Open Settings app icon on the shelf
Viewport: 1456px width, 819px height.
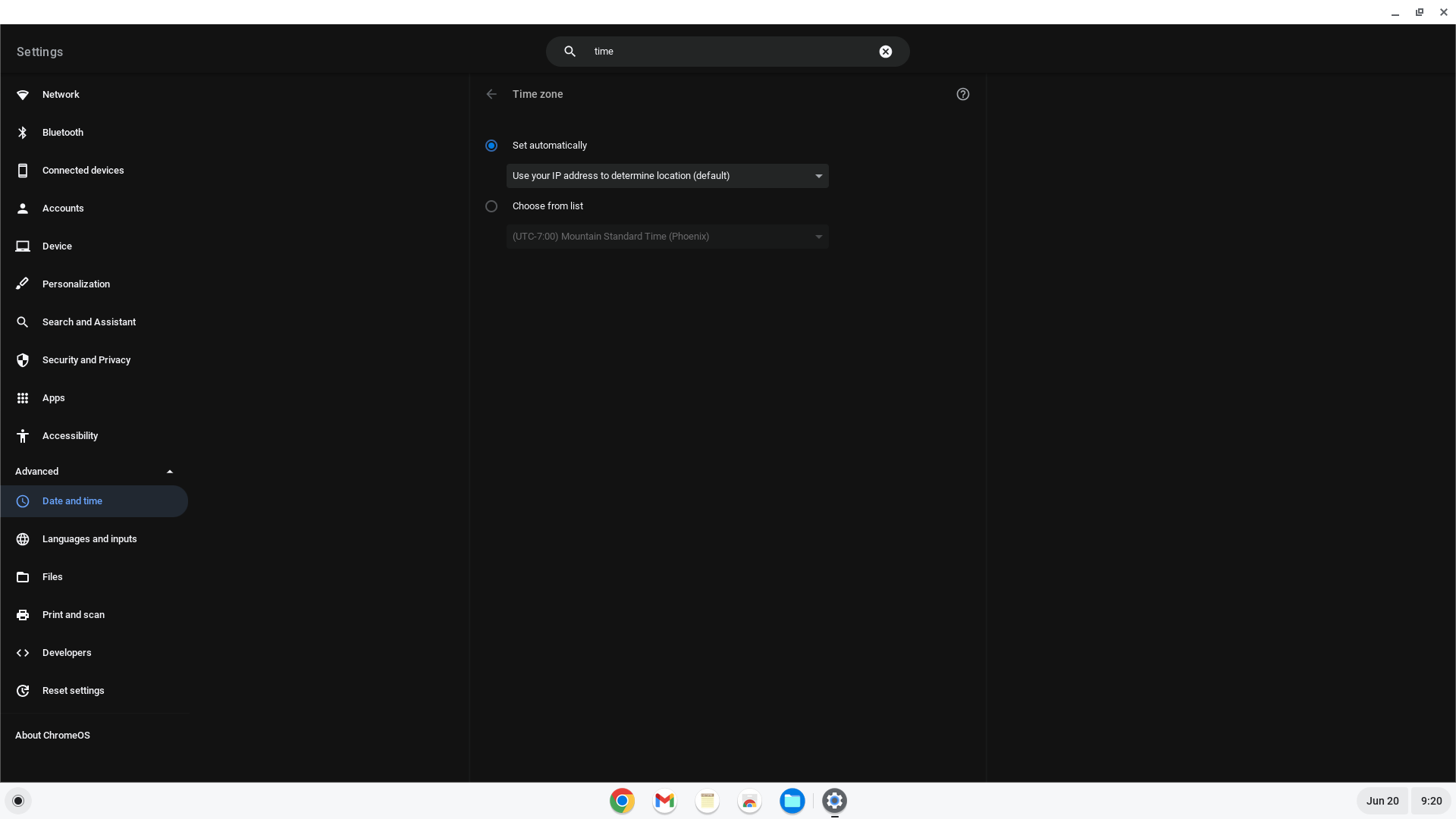point(835,801)
